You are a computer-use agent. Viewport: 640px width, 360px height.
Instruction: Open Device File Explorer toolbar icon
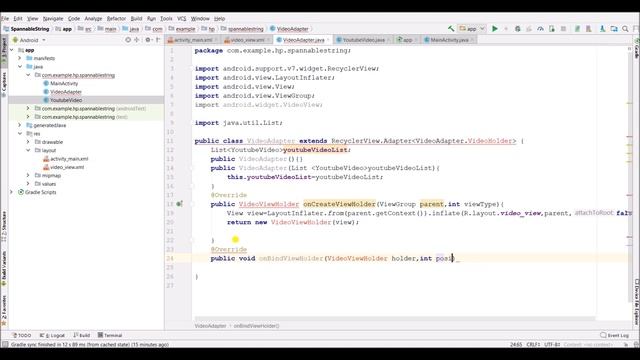coord(614,29)
